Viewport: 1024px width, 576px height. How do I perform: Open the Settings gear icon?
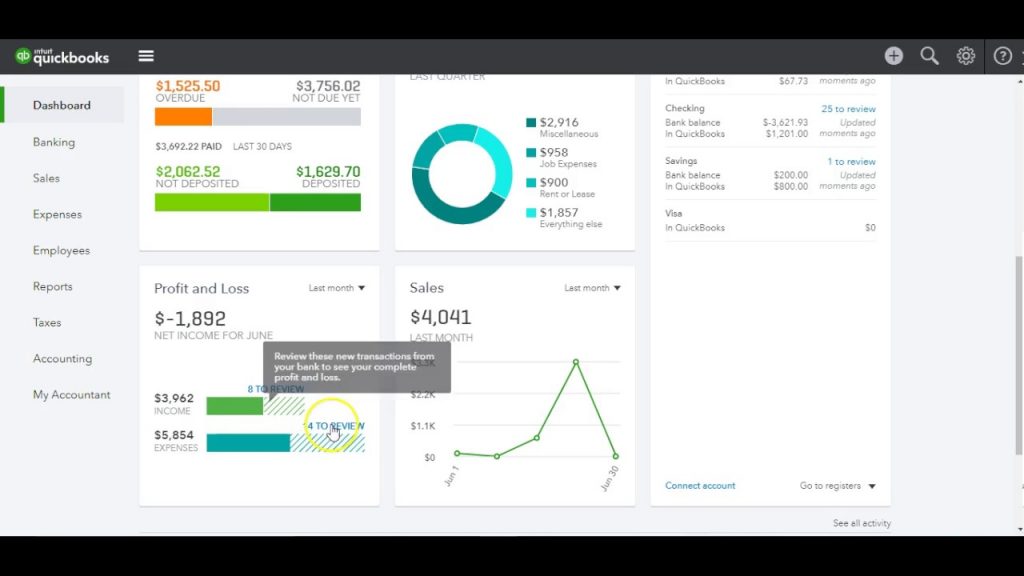[x=965, y=56]
